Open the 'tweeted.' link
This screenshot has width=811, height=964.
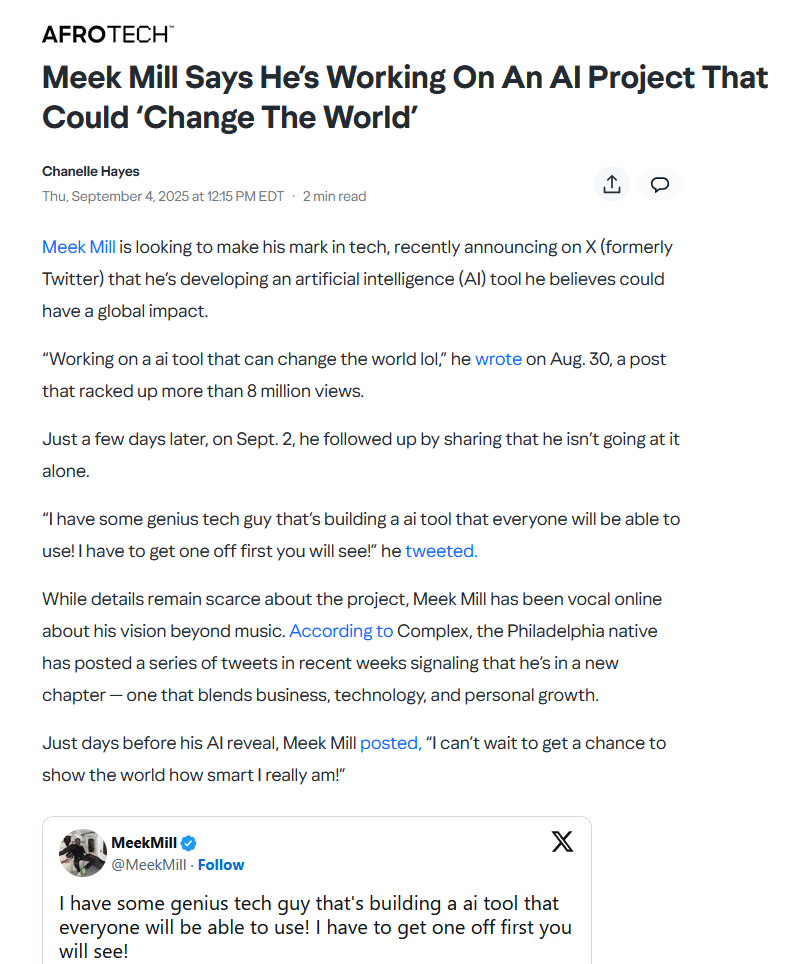pyautogui.click(x=441, y=551)
